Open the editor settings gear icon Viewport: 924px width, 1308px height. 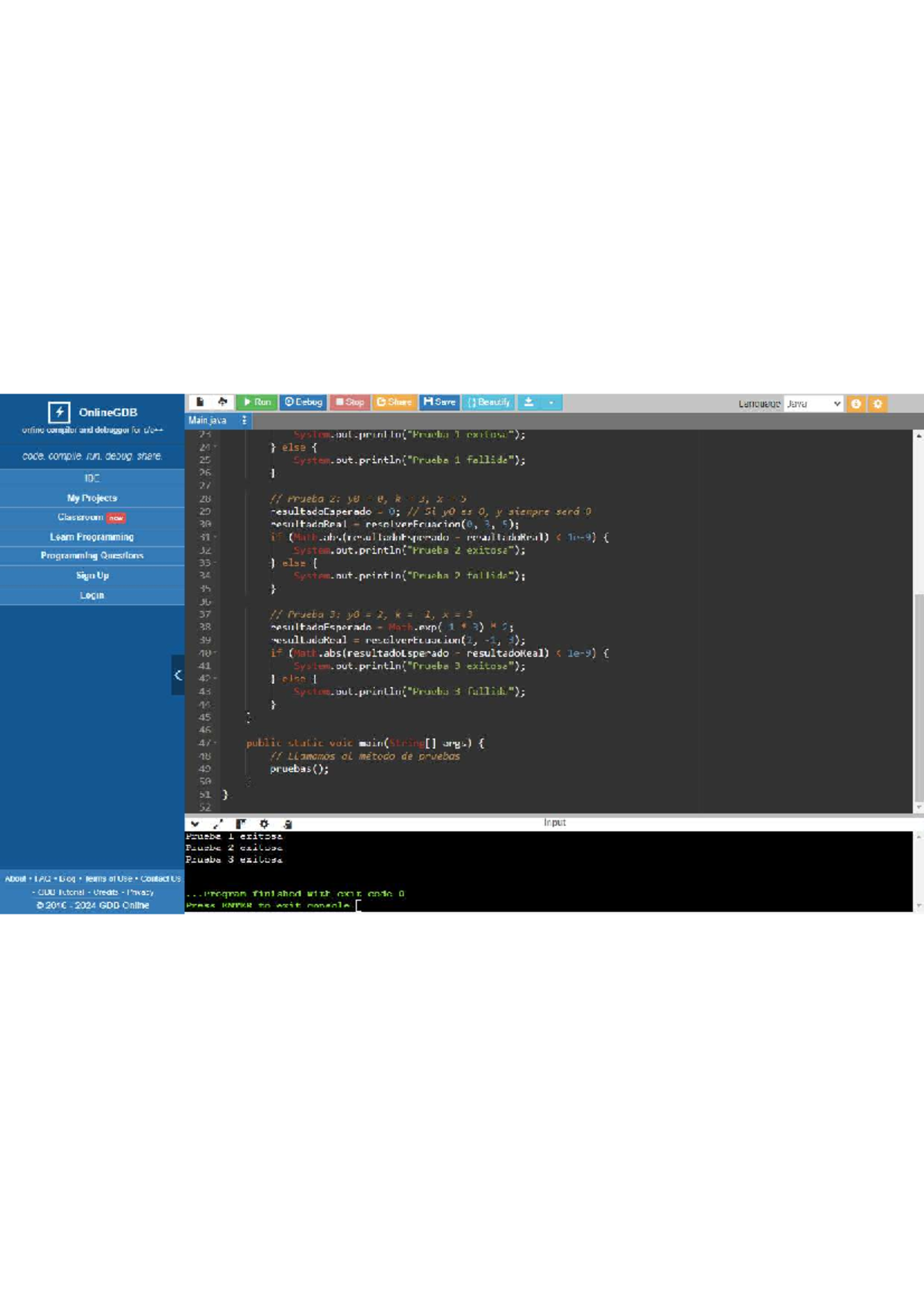(x=877, y=404)
